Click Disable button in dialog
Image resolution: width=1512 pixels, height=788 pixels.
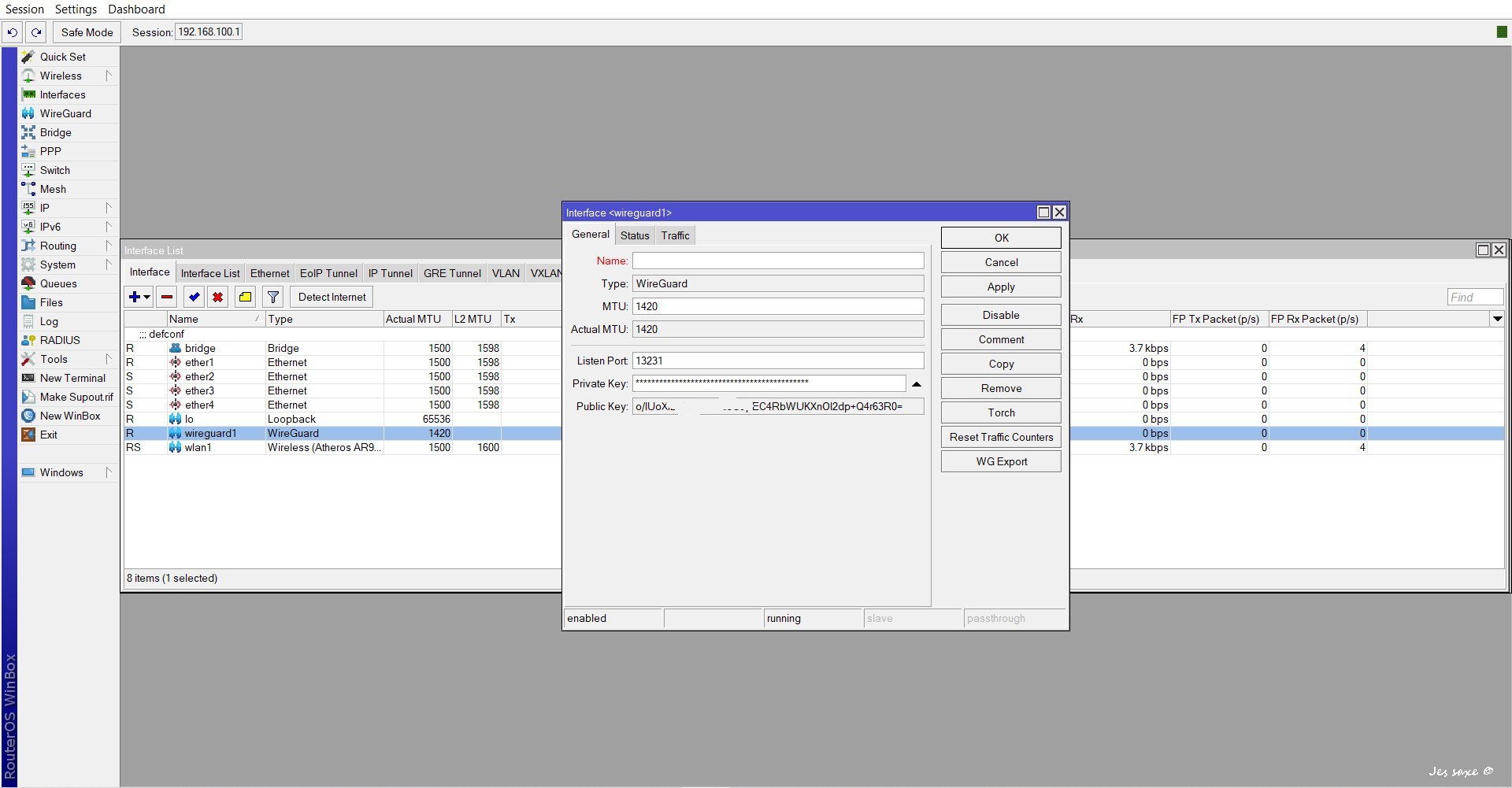(1001, 315)
